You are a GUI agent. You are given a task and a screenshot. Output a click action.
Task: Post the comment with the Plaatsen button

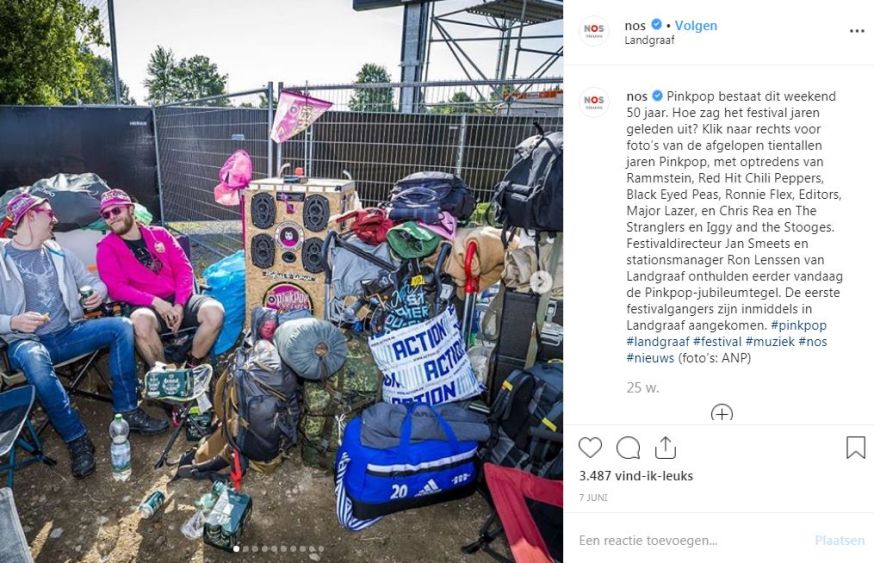839,540
